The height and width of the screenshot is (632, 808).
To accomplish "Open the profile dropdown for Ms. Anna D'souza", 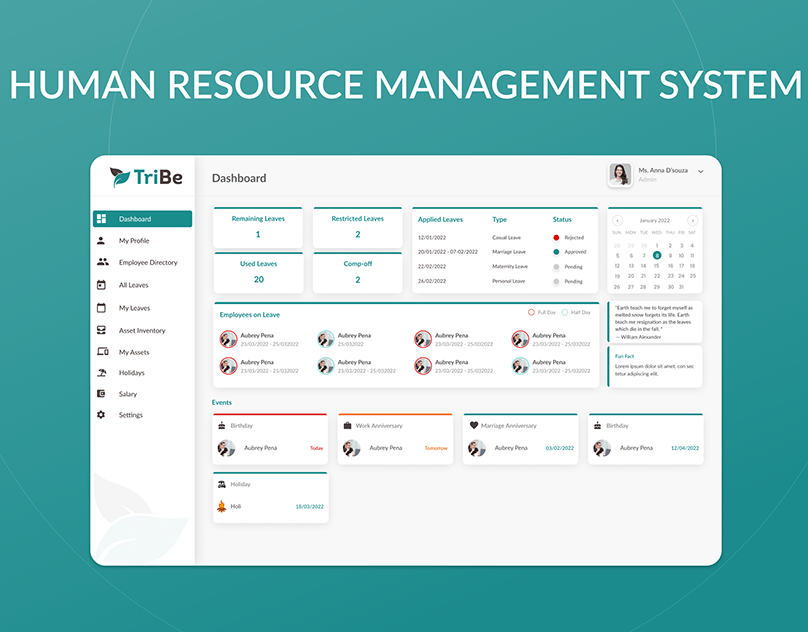I will 699,173.
